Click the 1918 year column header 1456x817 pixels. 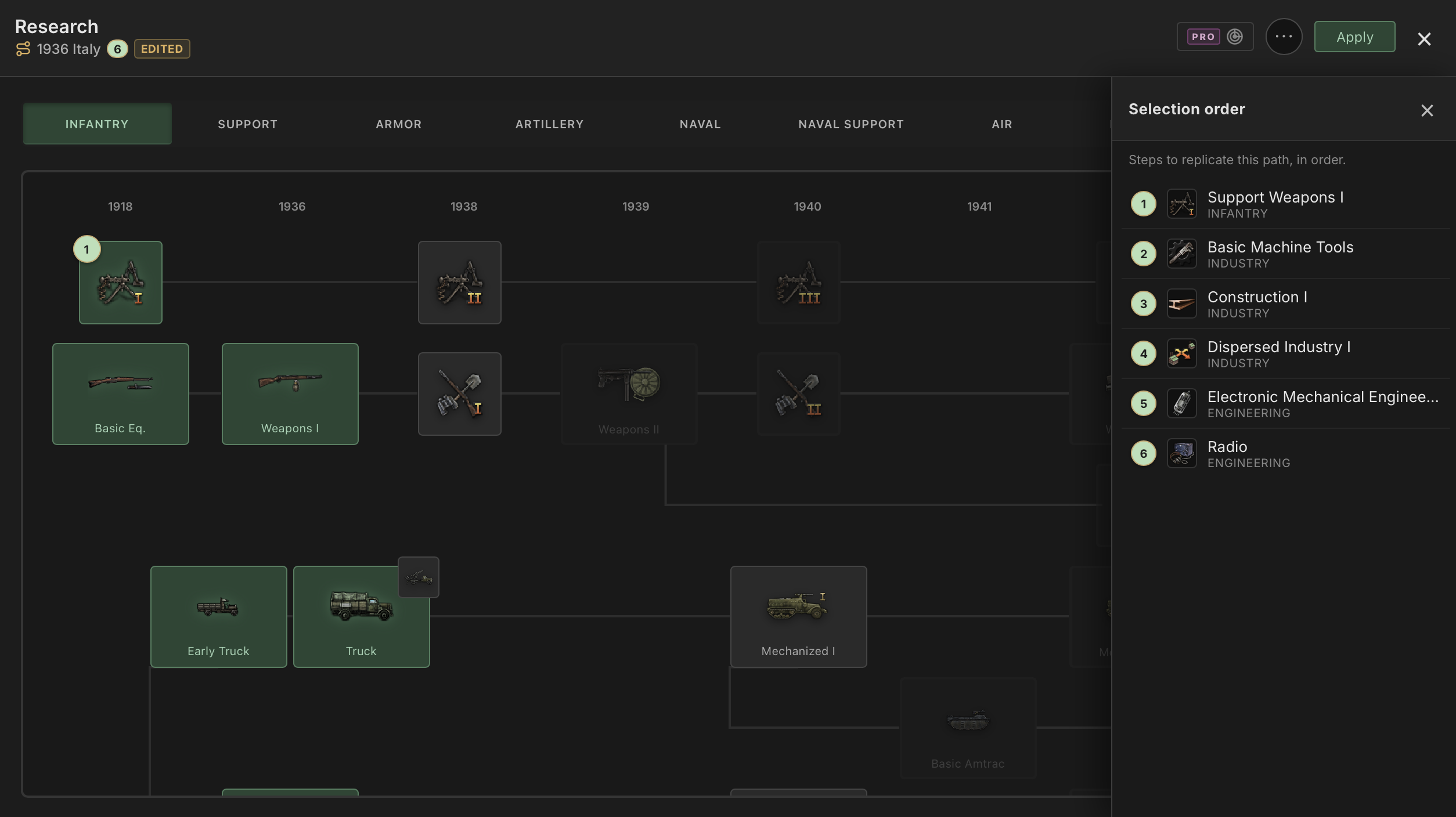120,207
